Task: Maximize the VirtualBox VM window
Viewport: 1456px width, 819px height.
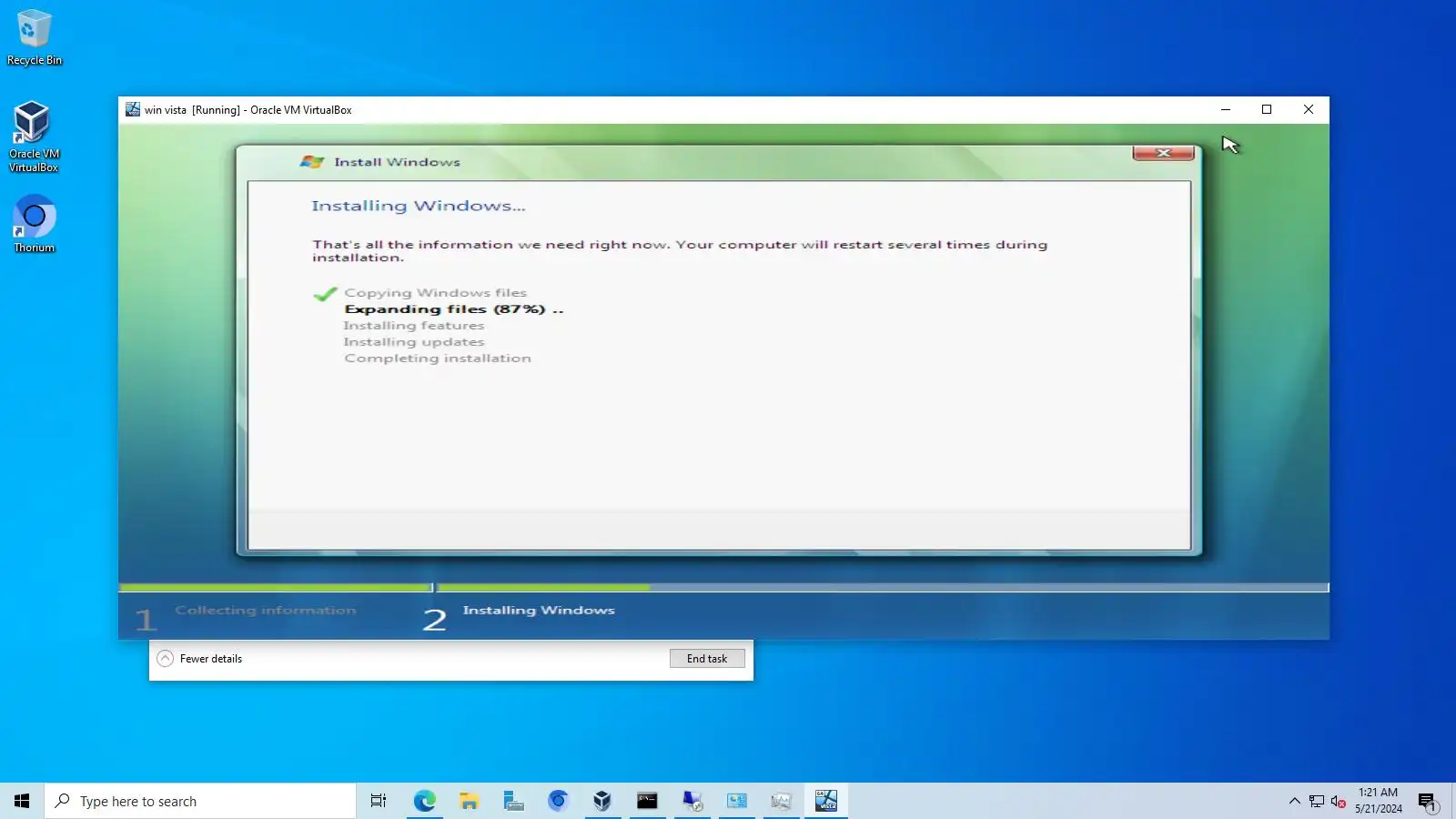Action: click(x=1267, y=109)
